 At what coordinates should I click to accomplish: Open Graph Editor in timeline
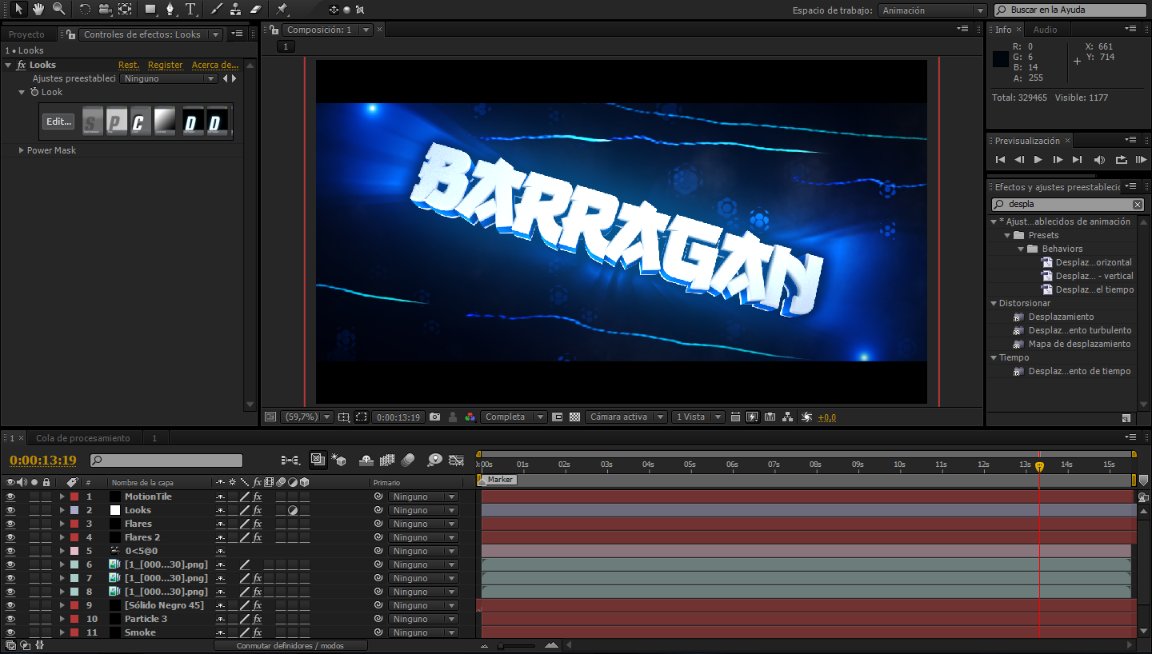click(456, 460)
